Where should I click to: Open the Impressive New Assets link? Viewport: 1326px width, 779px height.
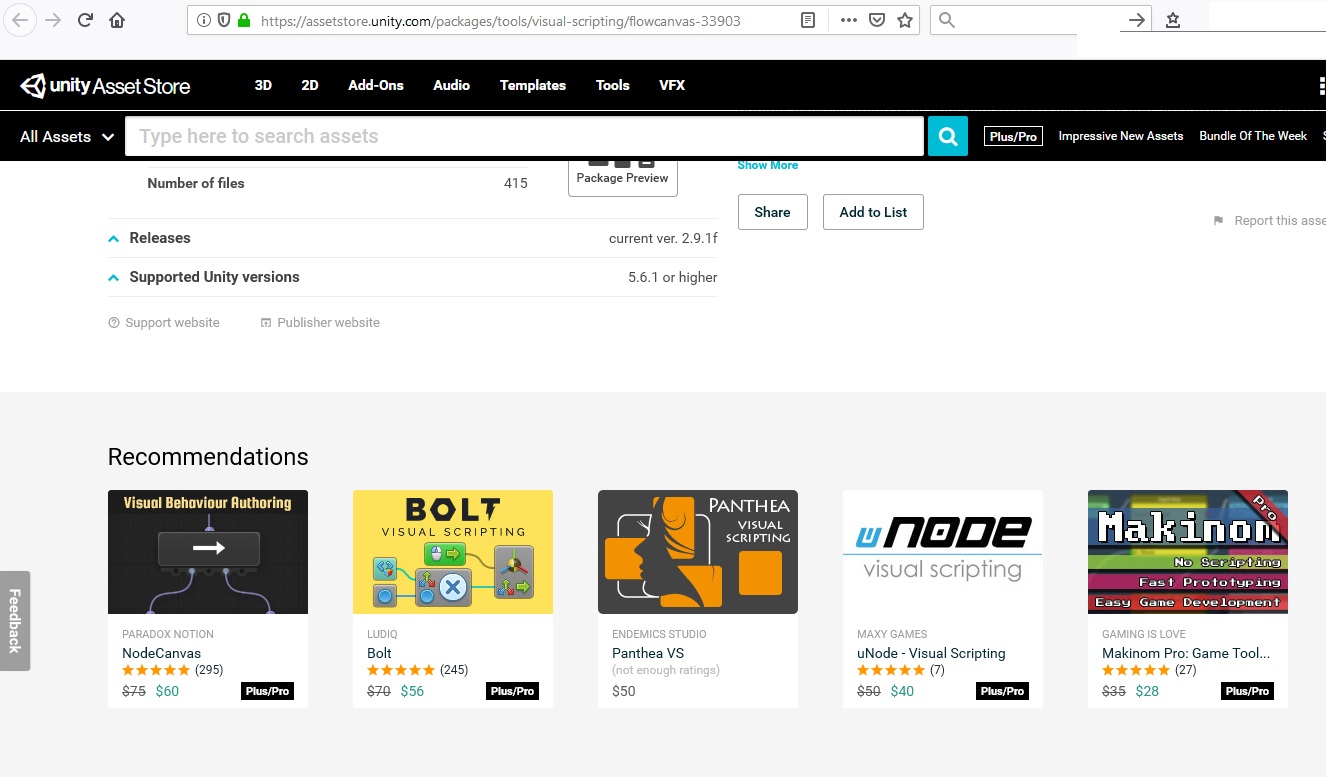coord(1121,136)
